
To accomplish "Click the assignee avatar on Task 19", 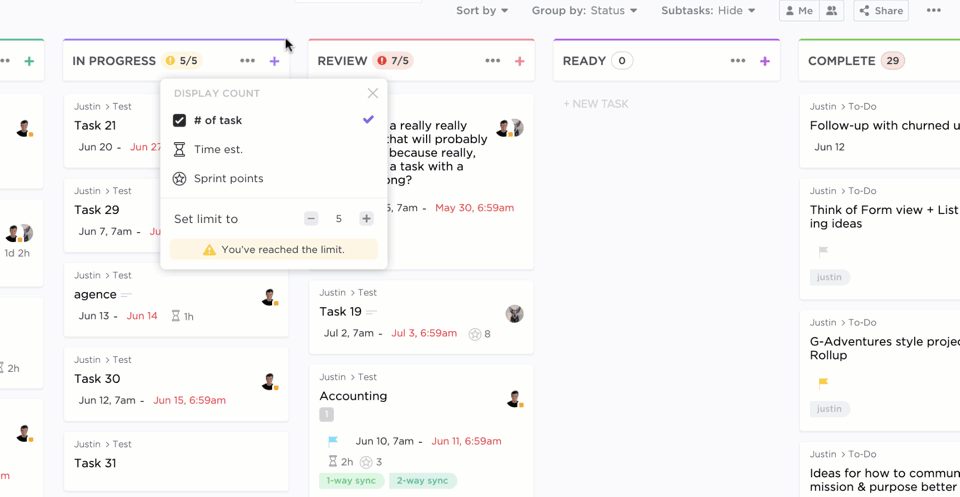I will point(514,314).
